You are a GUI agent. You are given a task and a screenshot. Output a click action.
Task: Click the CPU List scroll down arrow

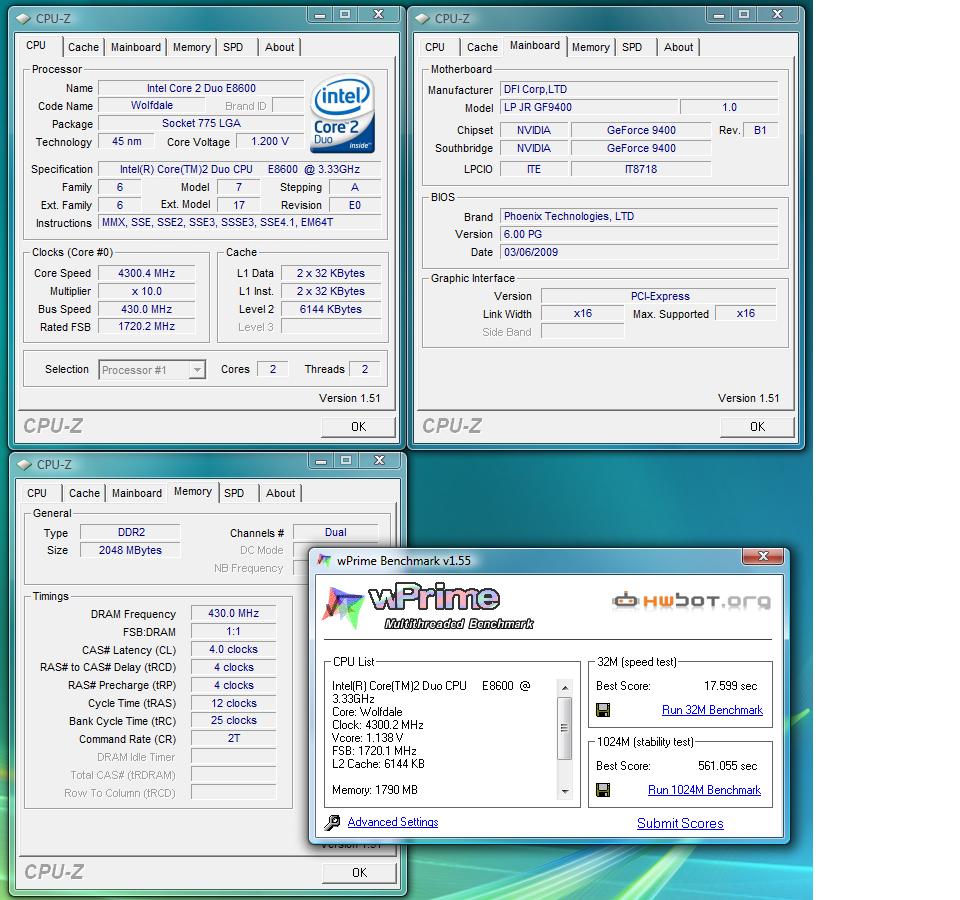[x=564, y=792]
